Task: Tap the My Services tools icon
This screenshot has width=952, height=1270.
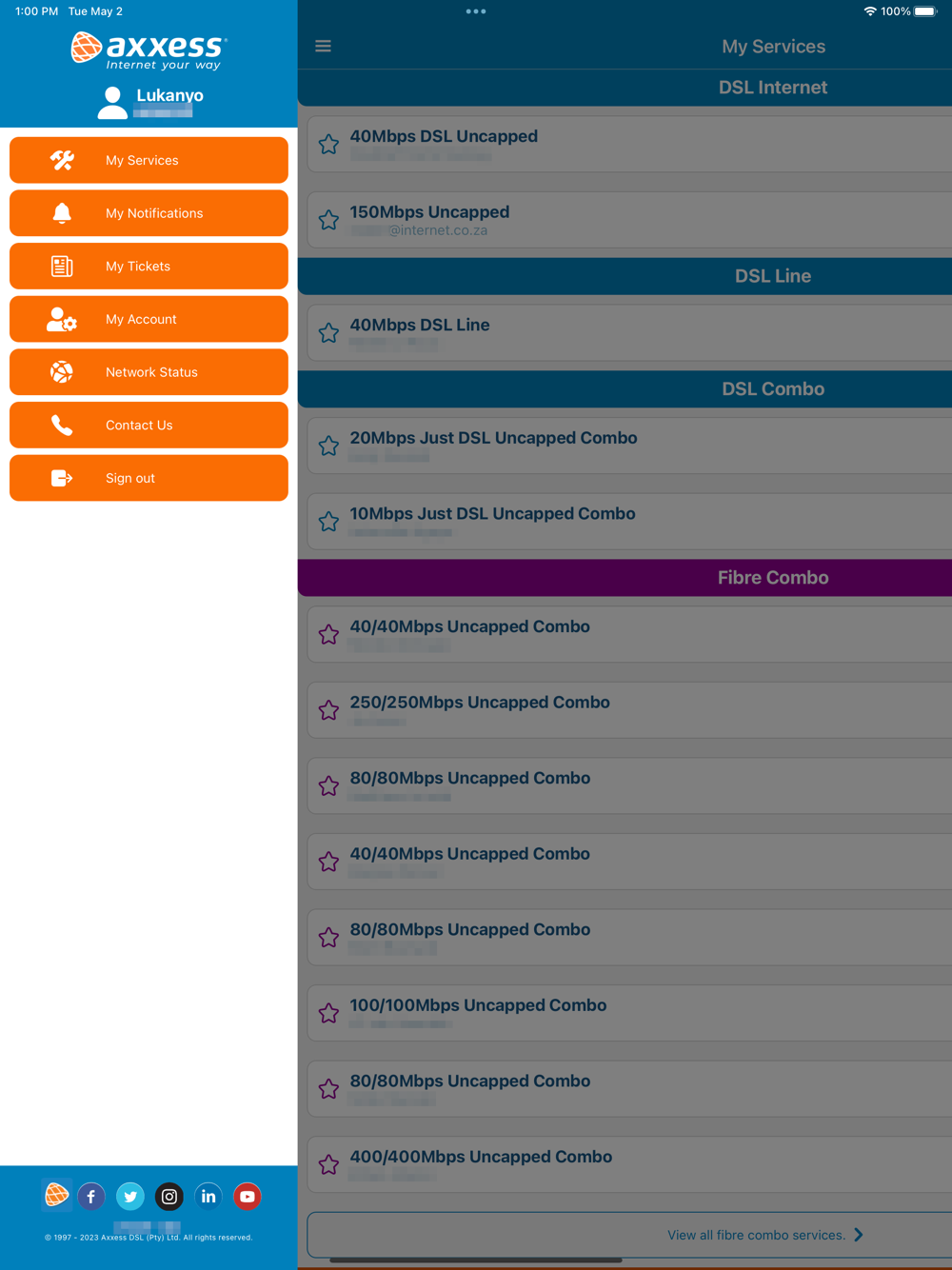Action: pos(62,160)
